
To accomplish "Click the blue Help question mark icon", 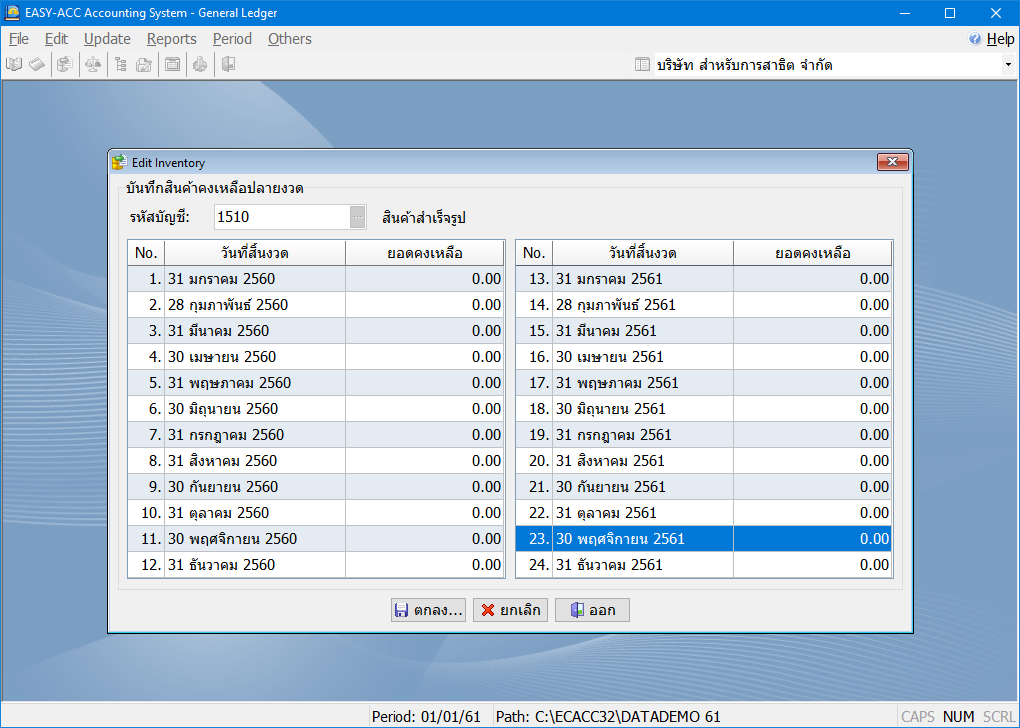I will point(975,39).
